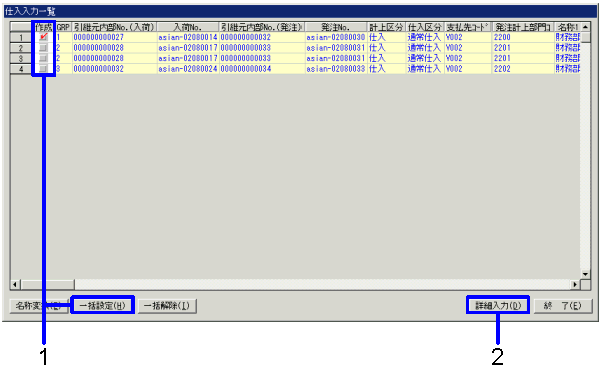Select V002 cell in row 1
Image resolution: width=601 pixels, height=374 pixels.
468,37
